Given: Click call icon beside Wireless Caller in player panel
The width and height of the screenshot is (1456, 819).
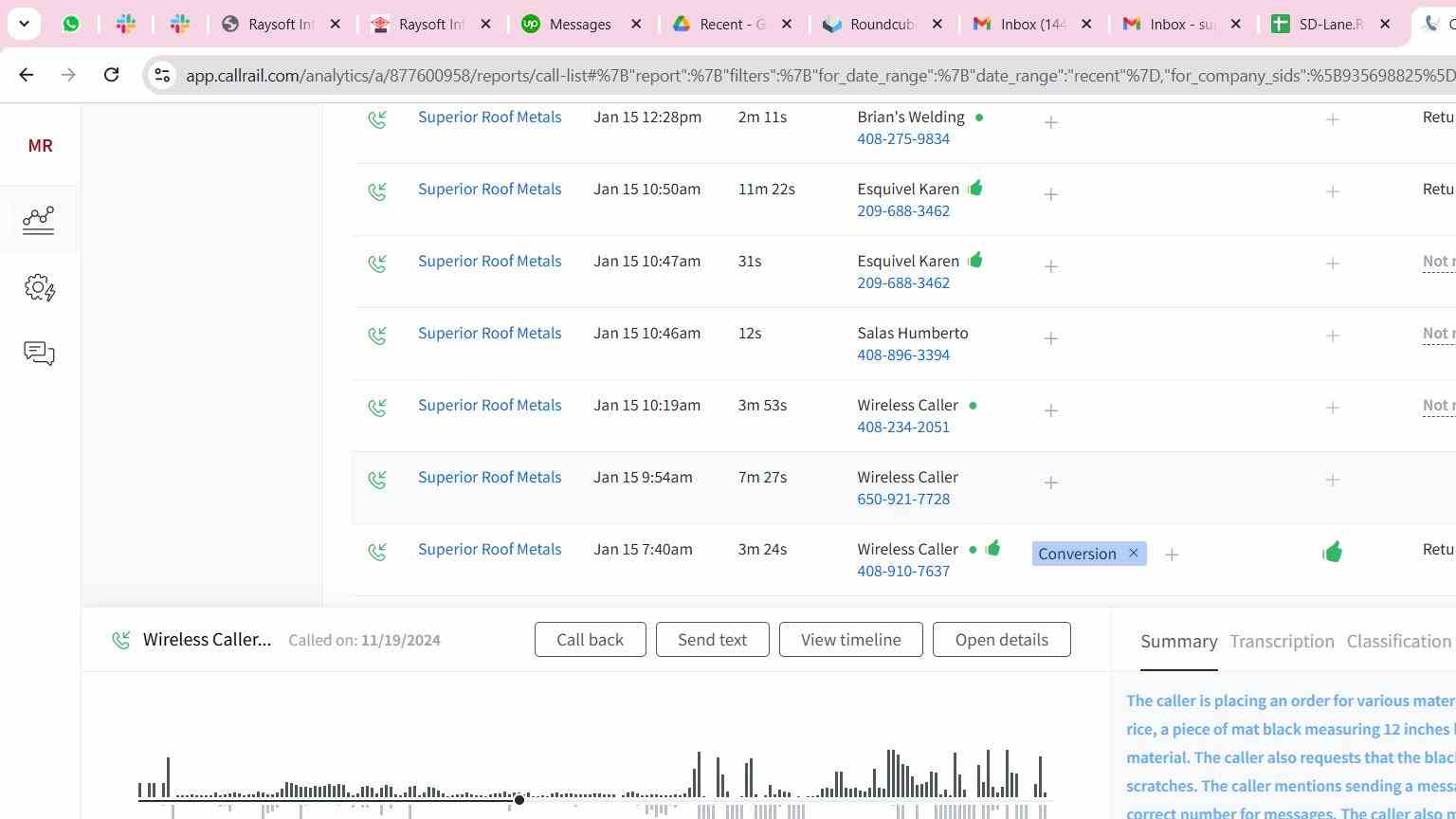Looking at the screenshot, I should pyautogui.click(x=120, y=640).
